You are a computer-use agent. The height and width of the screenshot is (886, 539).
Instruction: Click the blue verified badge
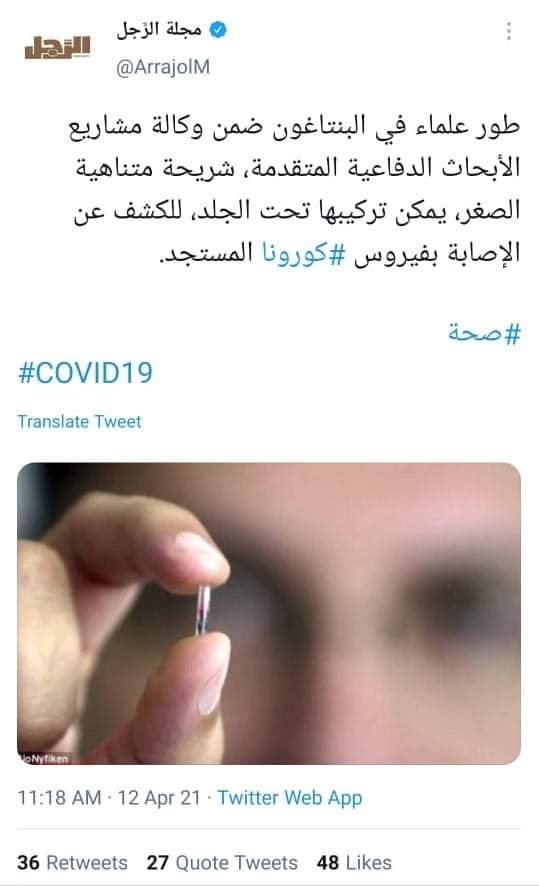coord(218,30)
